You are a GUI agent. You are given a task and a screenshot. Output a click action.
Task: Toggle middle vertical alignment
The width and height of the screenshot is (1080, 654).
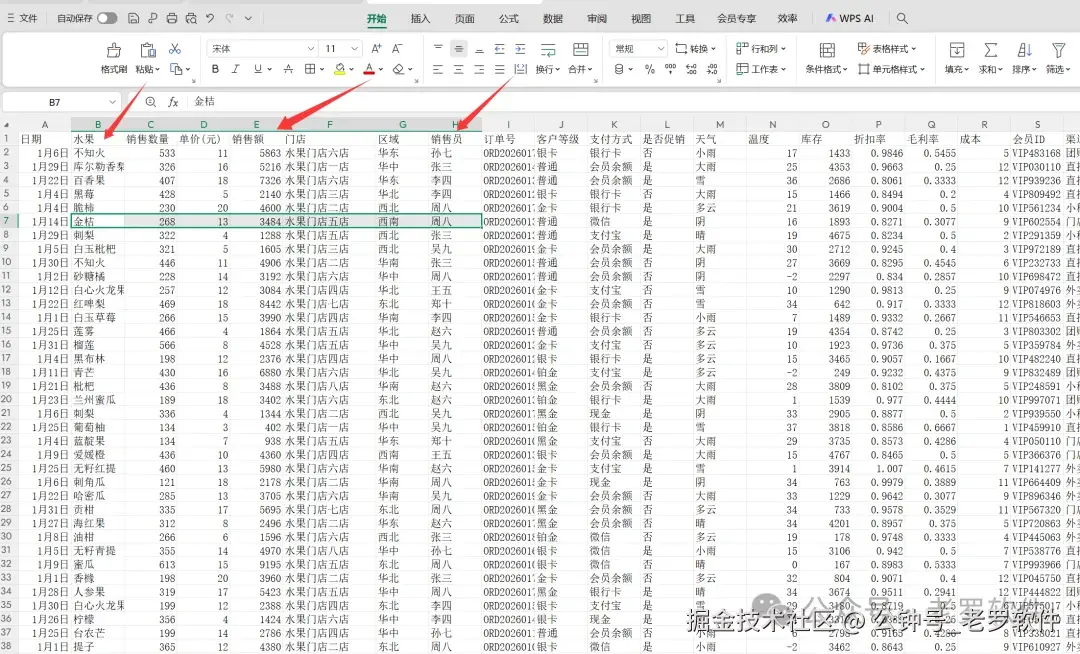click(459, 48)
